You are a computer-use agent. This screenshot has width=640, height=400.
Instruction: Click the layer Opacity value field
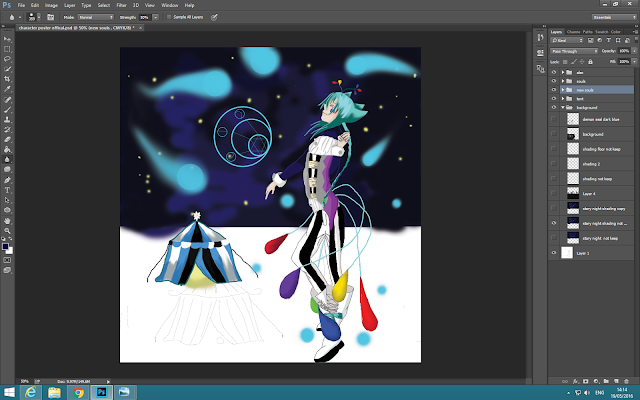[x=624, y=51]
